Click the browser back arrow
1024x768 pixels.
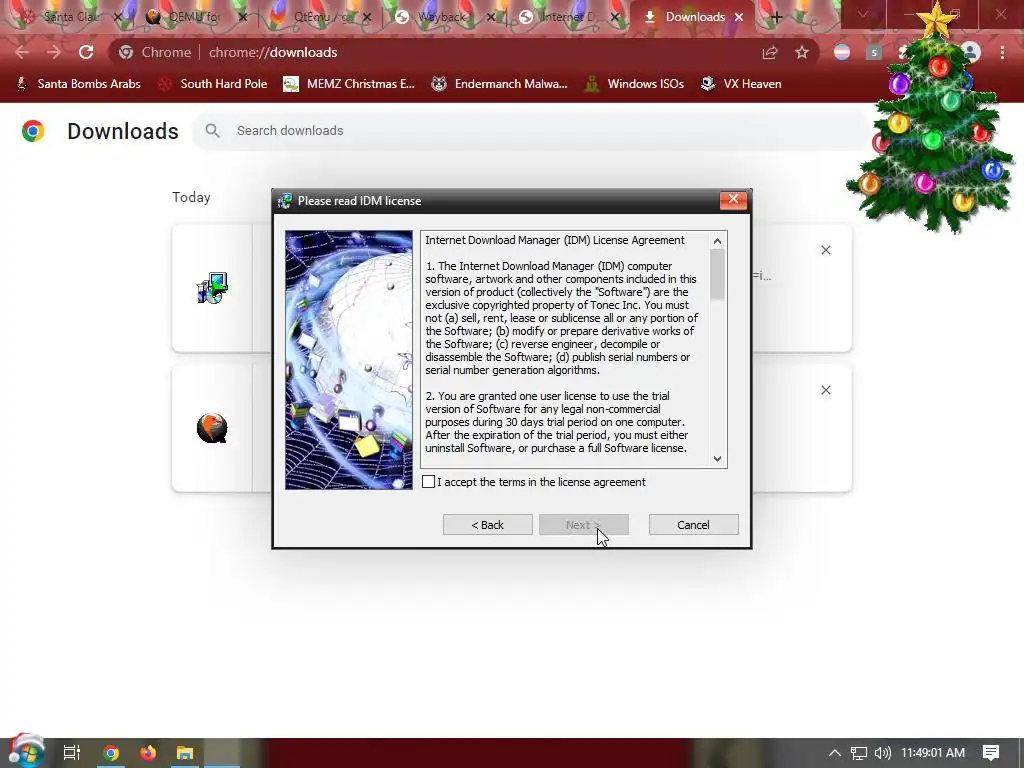click(22, 52)
